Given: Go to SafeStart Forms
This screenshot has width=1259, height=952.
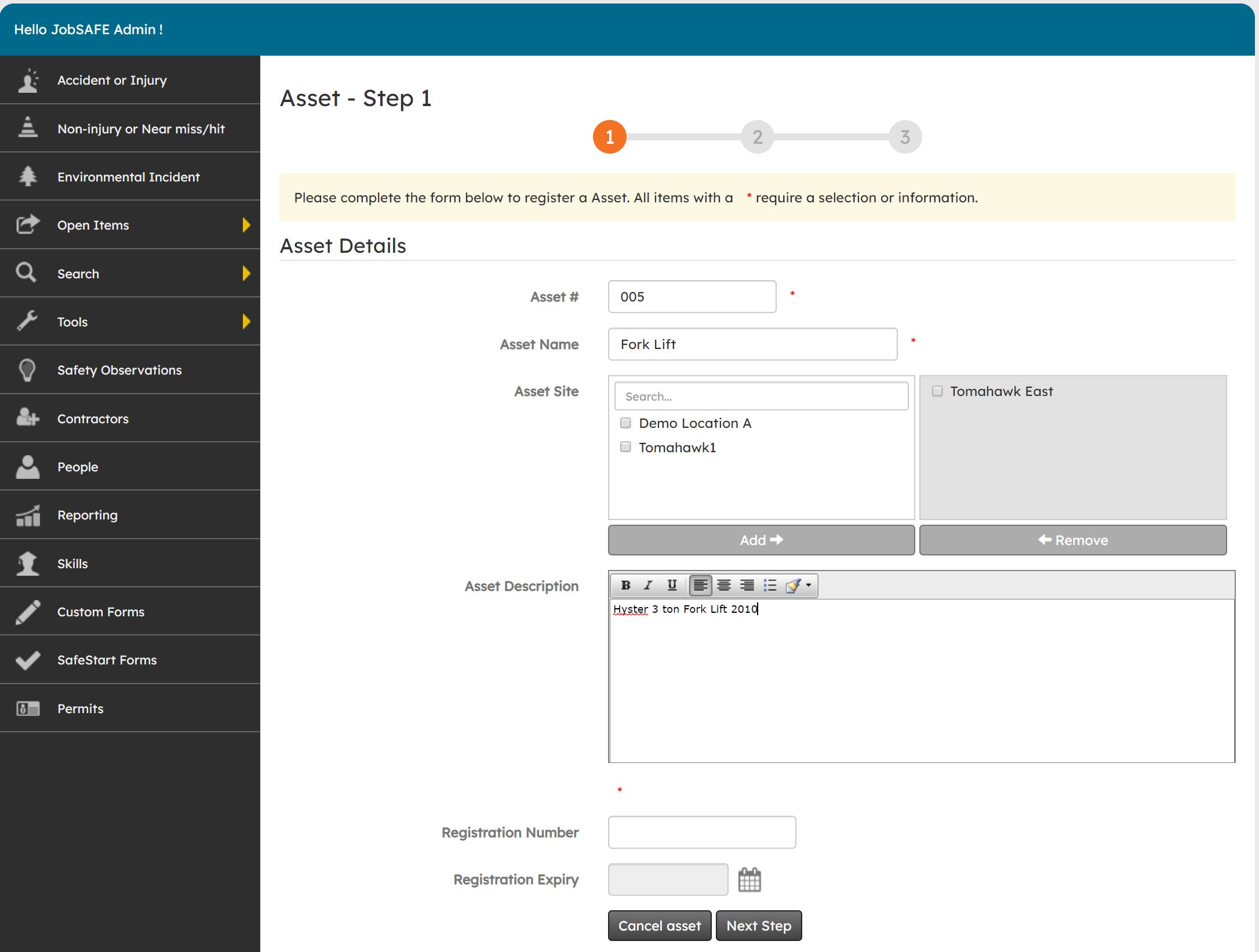Looking at the screenshot, I should tap(107, 659).
